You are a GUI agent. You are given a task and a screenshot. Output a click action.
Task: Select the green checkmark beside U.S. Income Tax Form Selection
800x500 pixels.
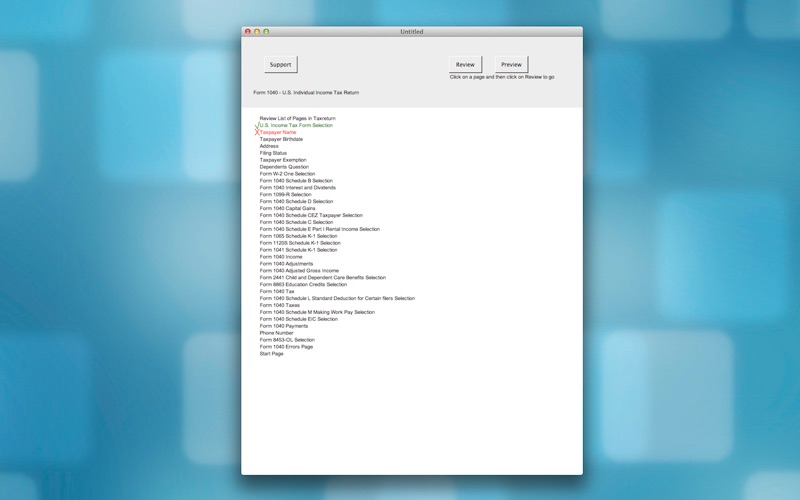257,125
